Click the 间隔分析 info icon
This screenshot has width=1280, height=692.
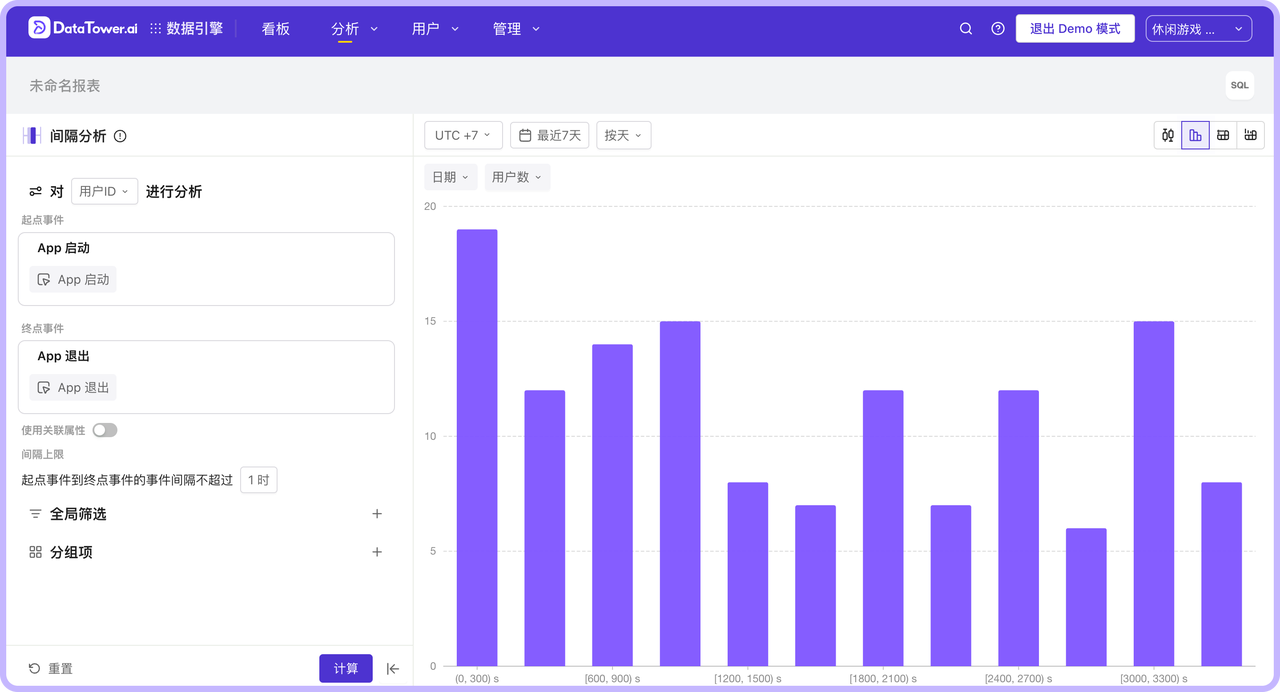pyautogui.click(x=120, y=137)
